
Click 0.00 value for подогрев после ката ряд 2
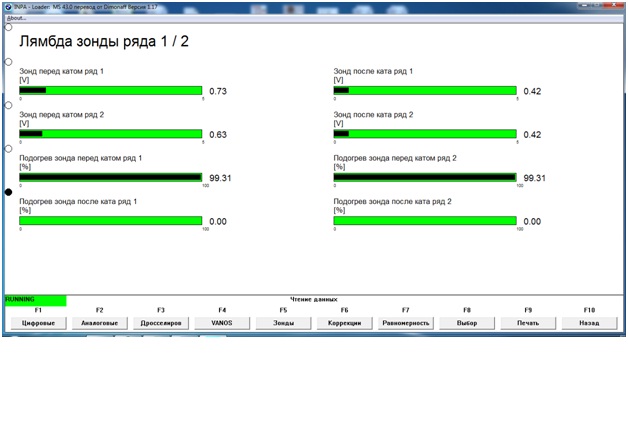pos(532,221)
